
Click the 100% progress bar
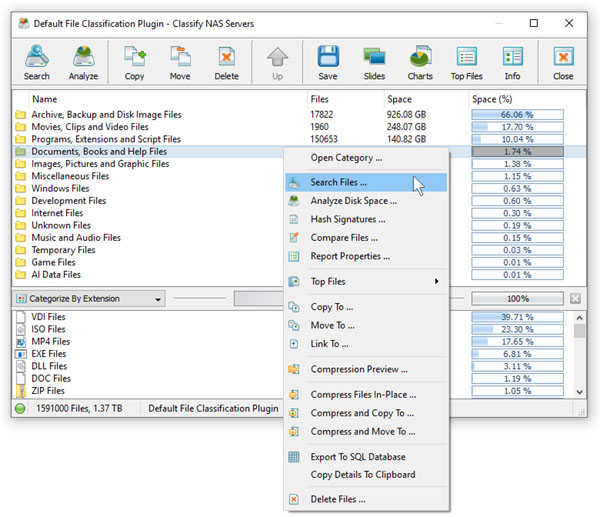tap(517, 298)
